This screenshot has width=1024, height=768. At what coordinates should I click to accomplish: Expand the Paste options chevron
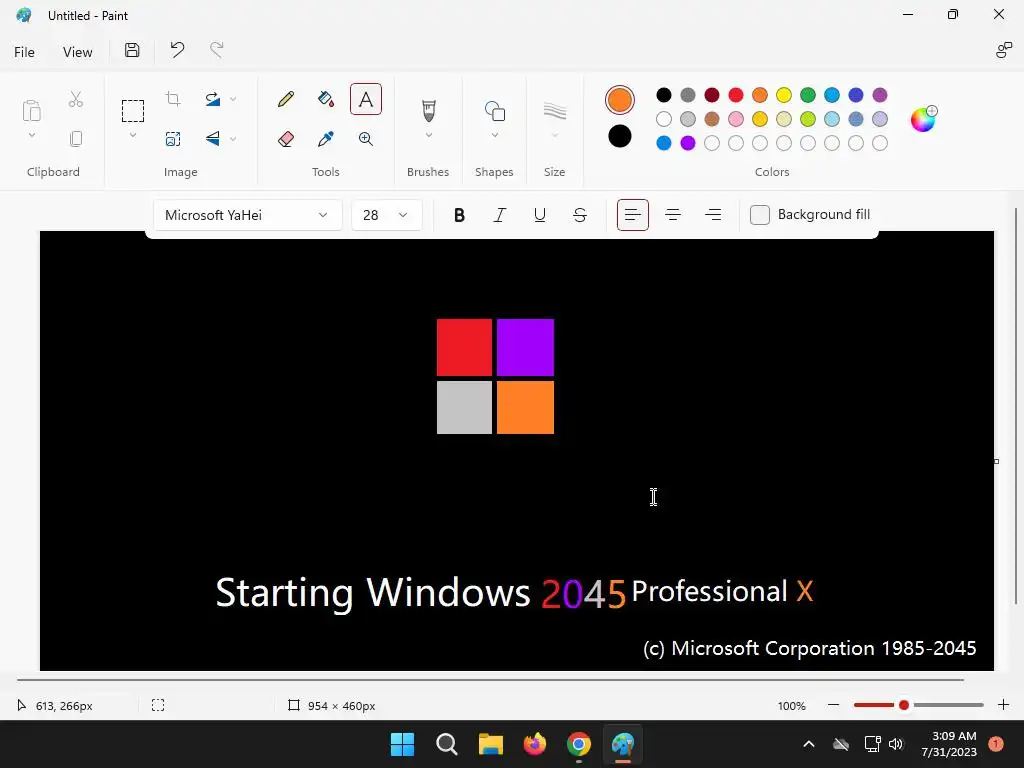(x=31, y=135)
